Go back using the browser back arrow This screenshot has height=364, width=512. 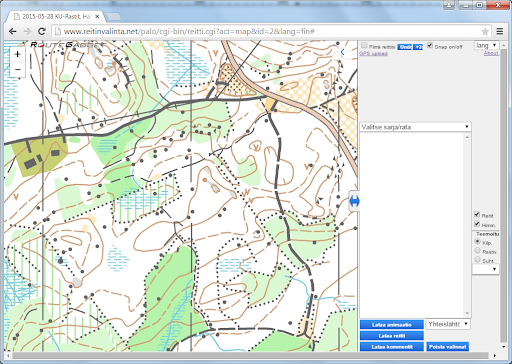click(x=13, y=31)
